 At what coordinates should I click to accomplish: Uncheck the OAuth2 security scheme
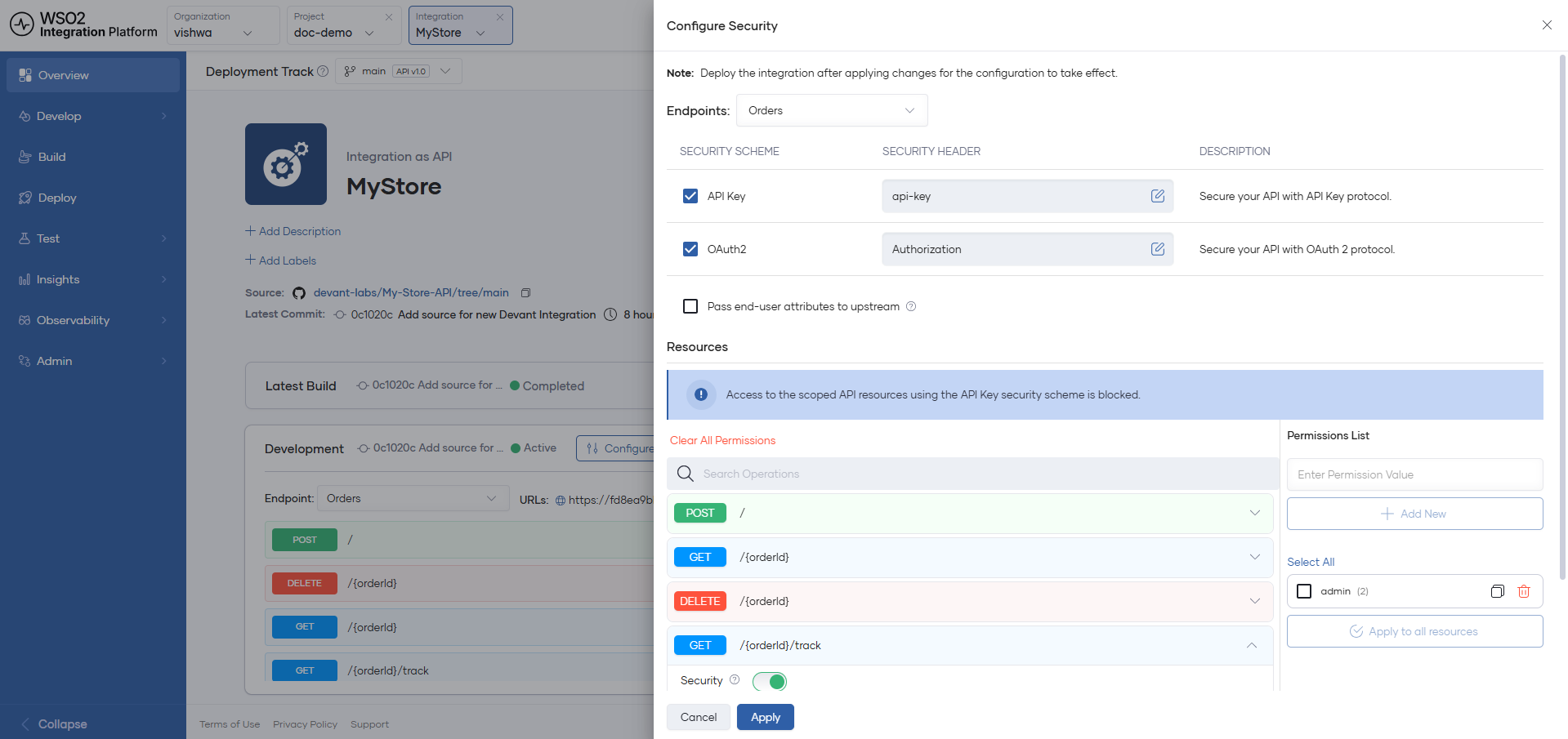[x=690, y=249]
